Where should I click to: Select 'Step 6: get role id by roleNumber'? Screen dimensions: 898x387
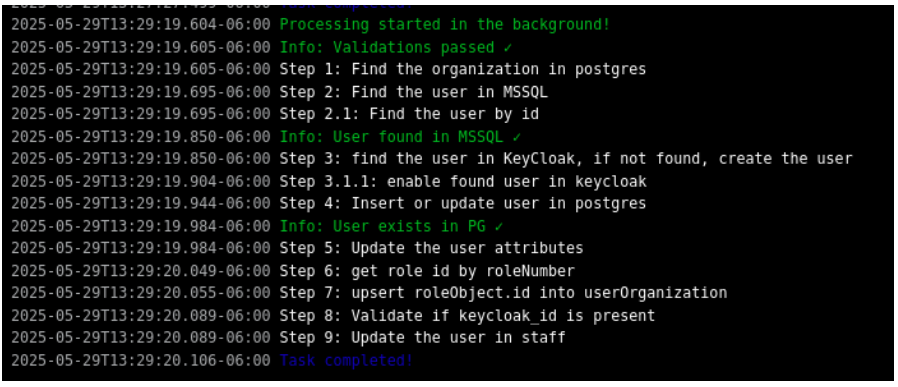coord(427,271)
